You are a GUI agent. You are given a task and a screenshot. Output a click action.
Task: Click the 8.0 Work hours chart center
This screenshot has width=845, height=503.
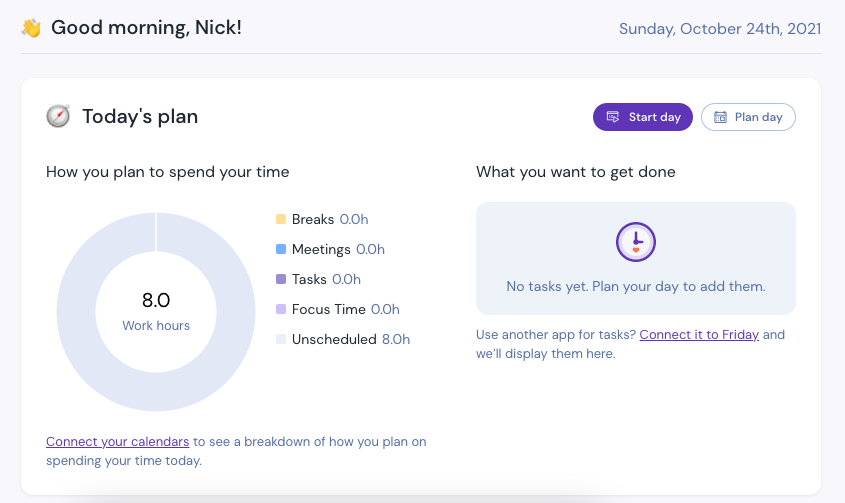pyautogui.click(x=156, y=311)
